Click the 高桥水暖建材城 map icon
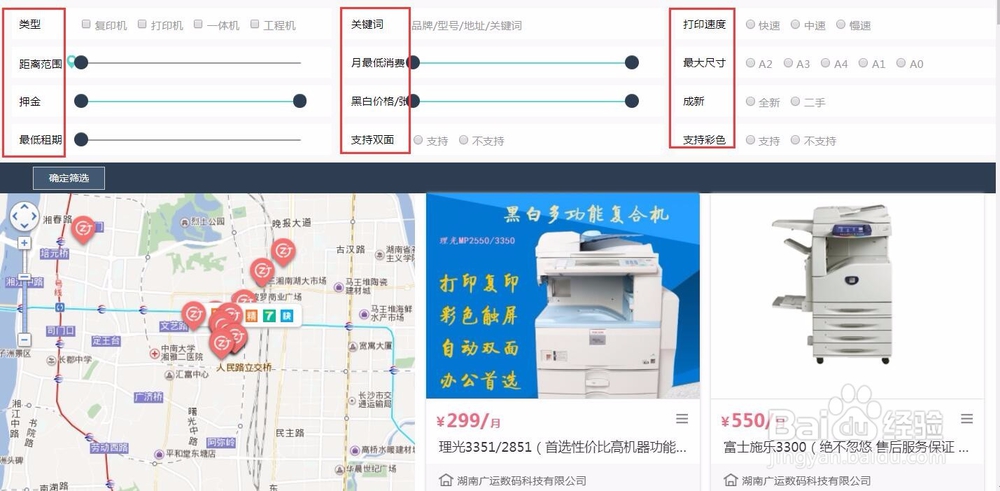Screen dimensions: 1000x491 click(355, 449)
